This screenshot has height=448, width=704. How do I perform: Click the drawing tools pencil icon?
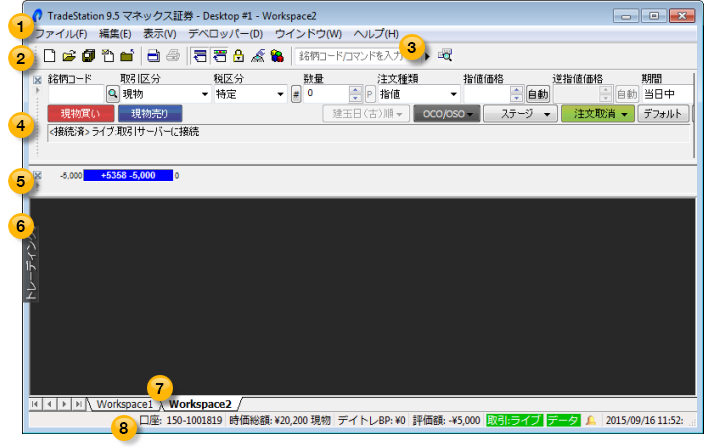258,56
